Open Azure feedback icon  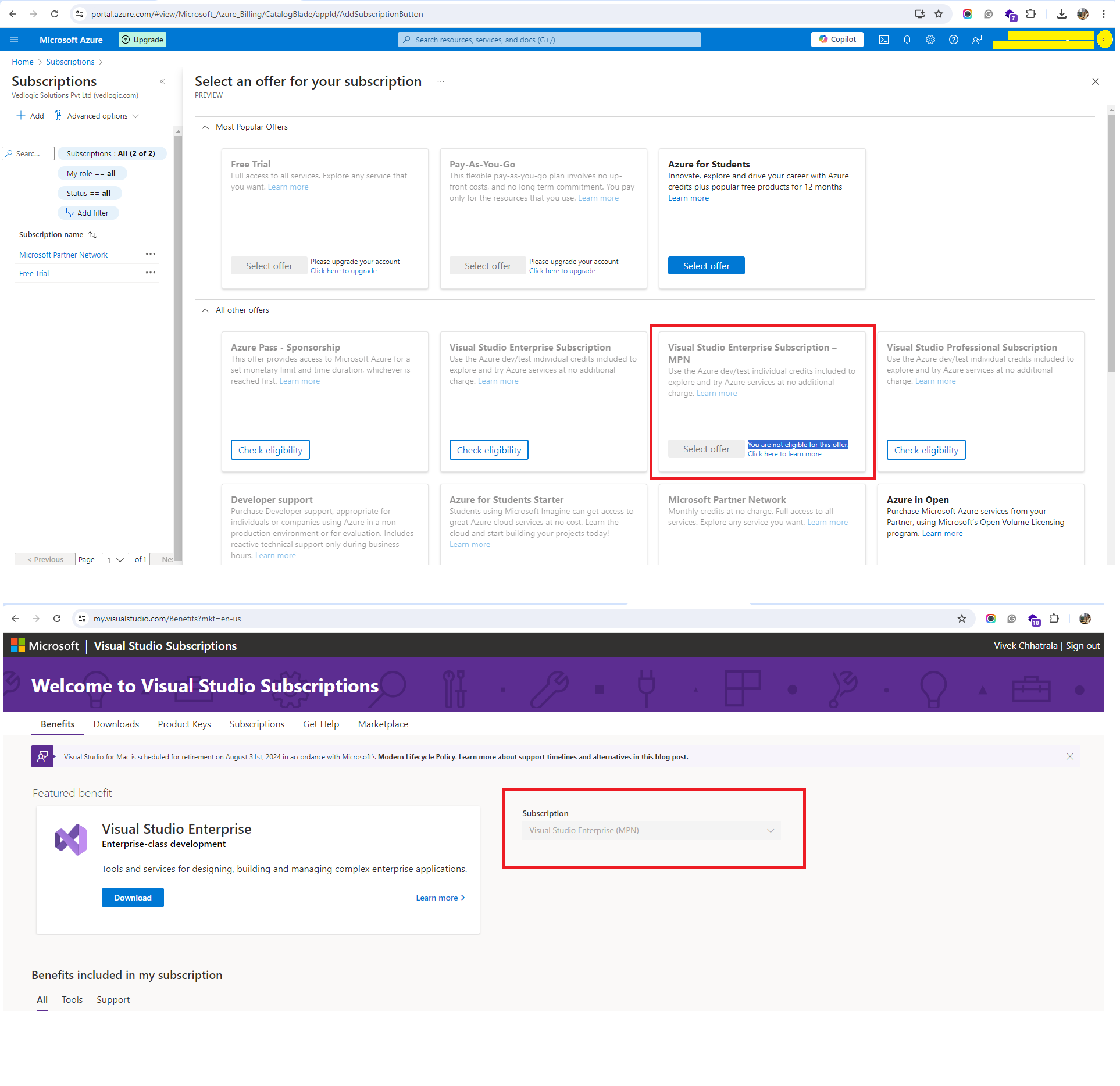click(977, 40)
